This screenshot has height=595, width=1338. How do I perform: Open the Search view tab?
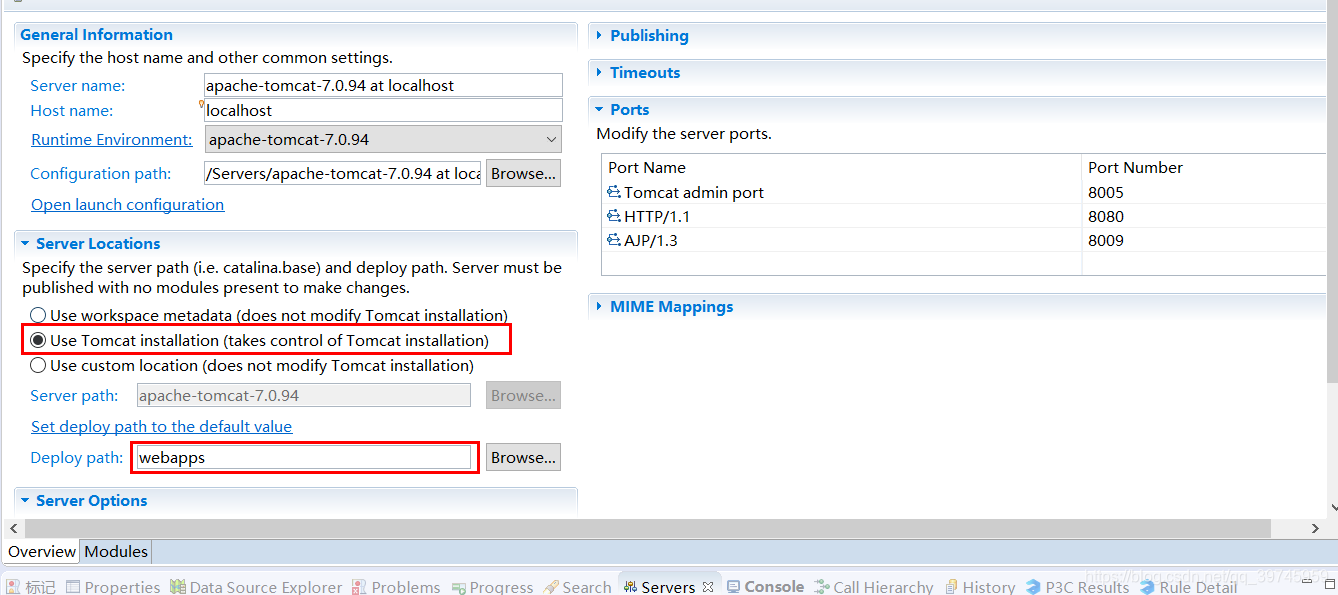577,587
